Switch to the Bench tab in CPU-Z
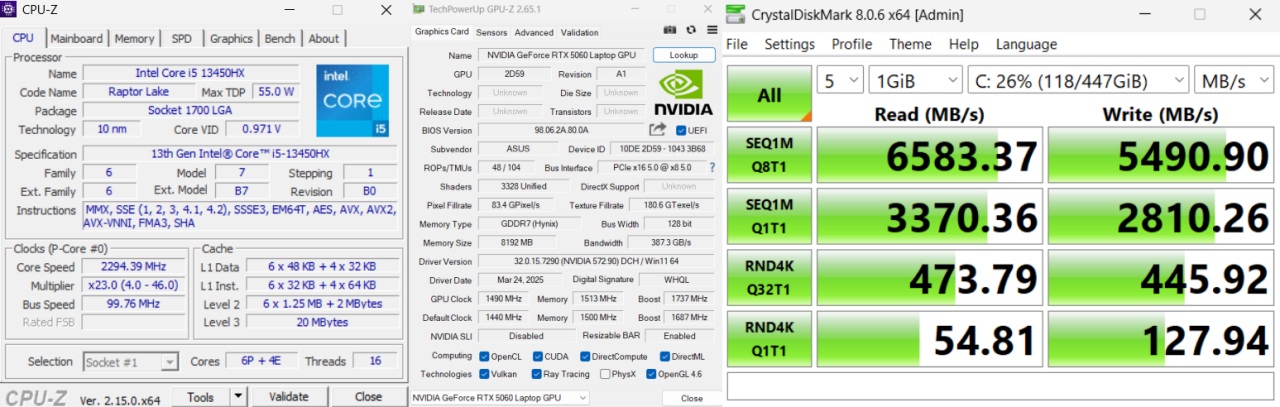 [x=280, y=38]
